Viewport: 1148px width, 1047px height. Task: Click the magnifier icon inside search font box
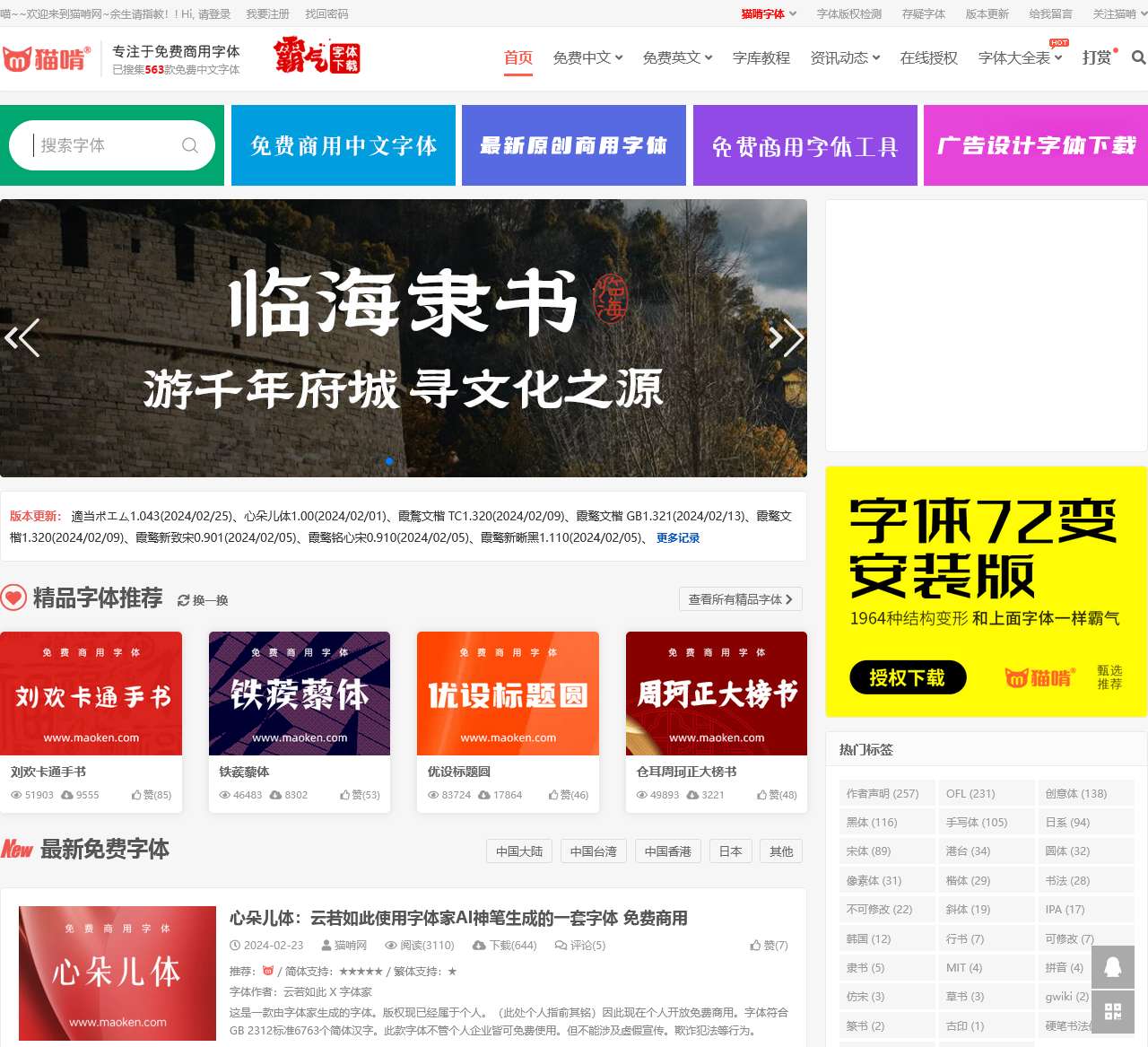coord(190,145)
